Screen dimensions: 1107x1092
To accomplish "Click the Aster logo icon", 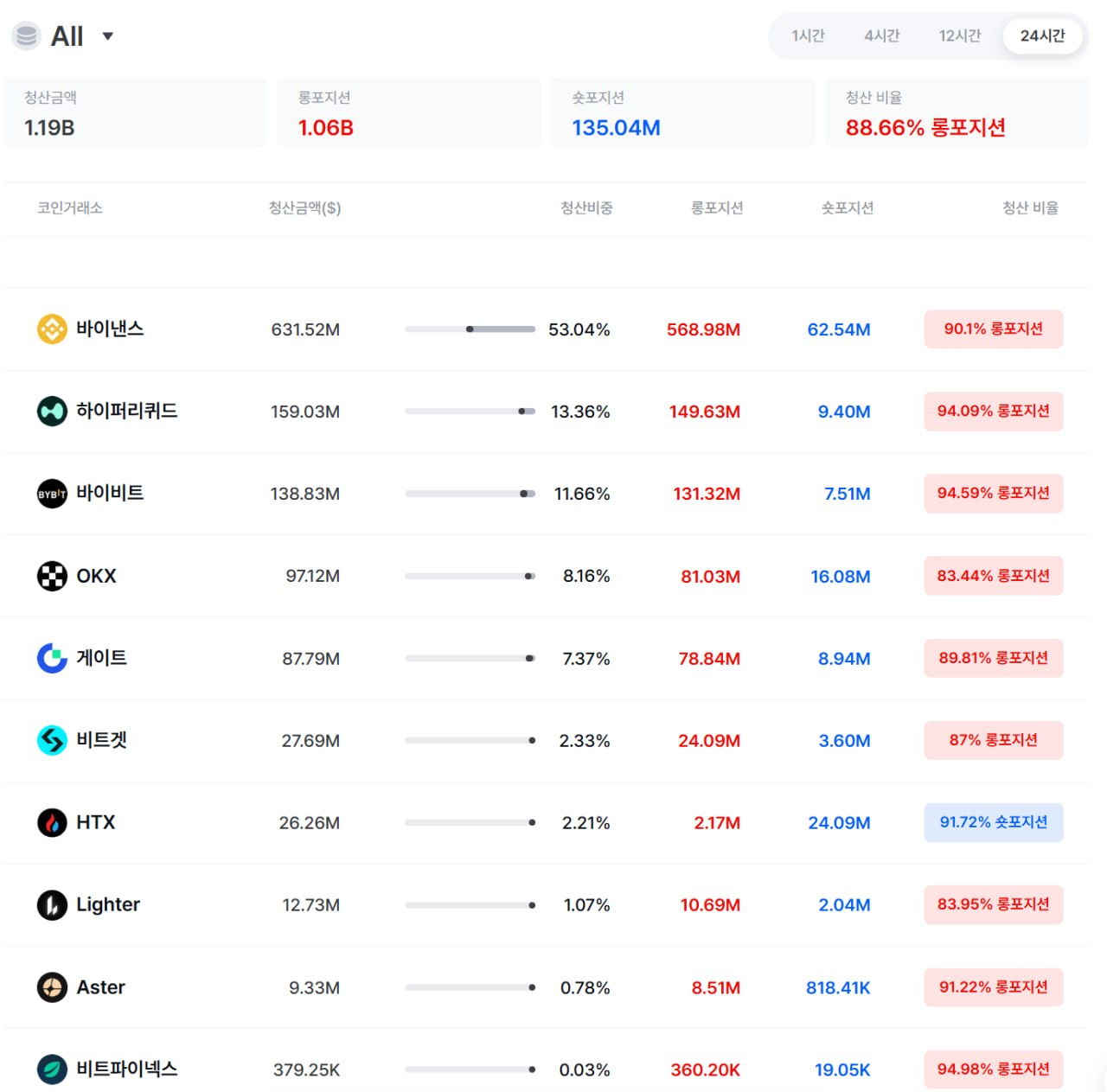I will [52, 987].
